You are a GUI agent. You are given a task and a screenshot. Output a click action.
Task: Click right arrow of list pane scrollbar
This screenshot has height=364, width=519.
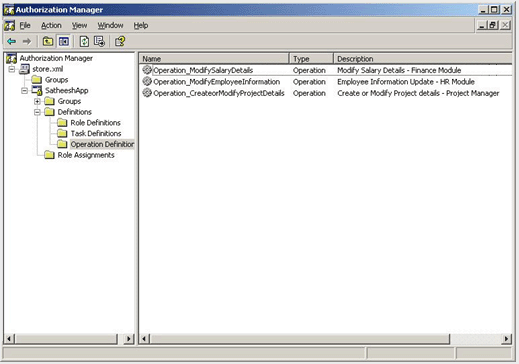(x=506, y=339)
